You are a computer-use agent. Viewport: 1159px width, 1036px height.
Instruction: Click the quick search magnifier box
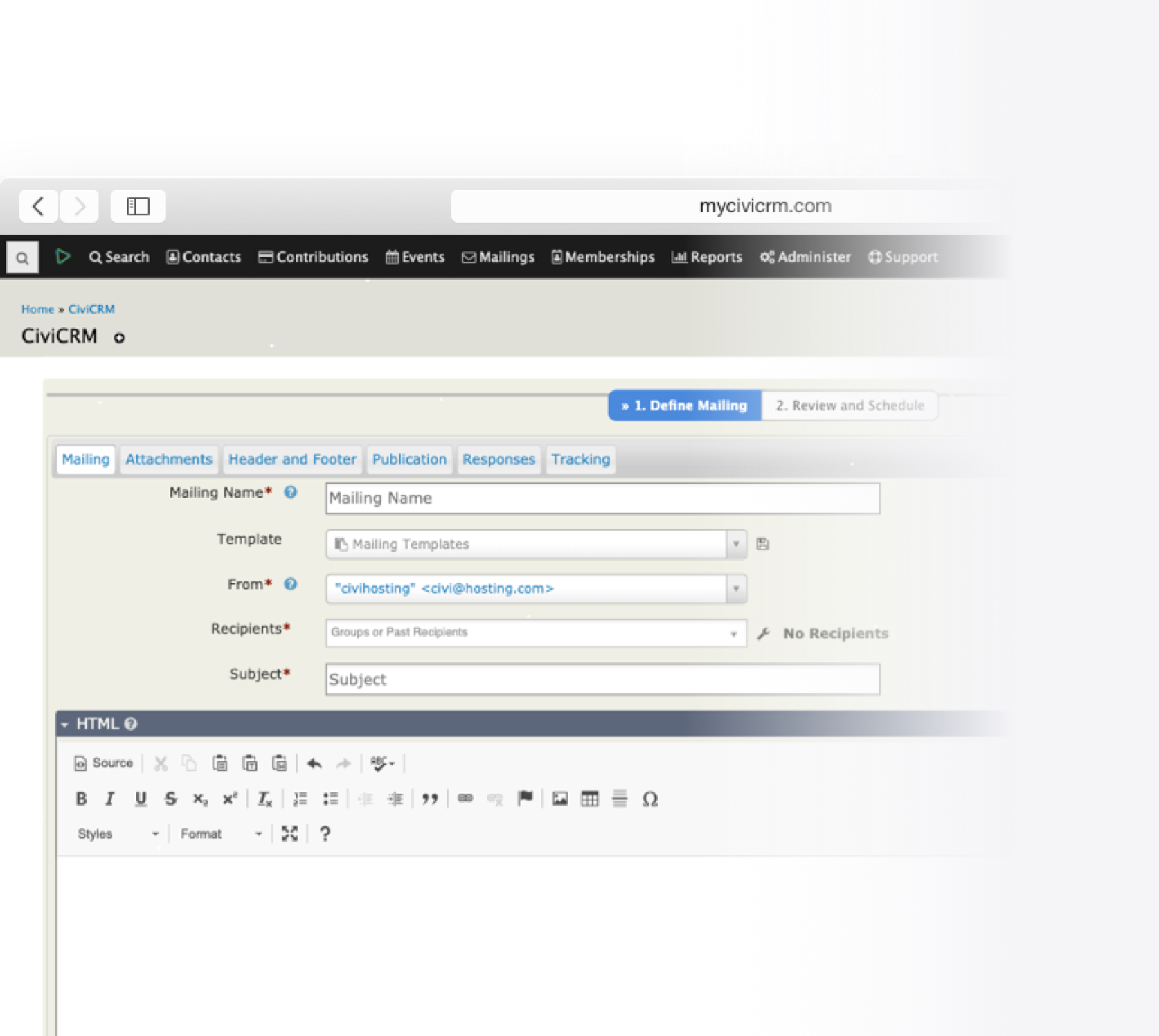pyautogui.click(x=22, y=257)
